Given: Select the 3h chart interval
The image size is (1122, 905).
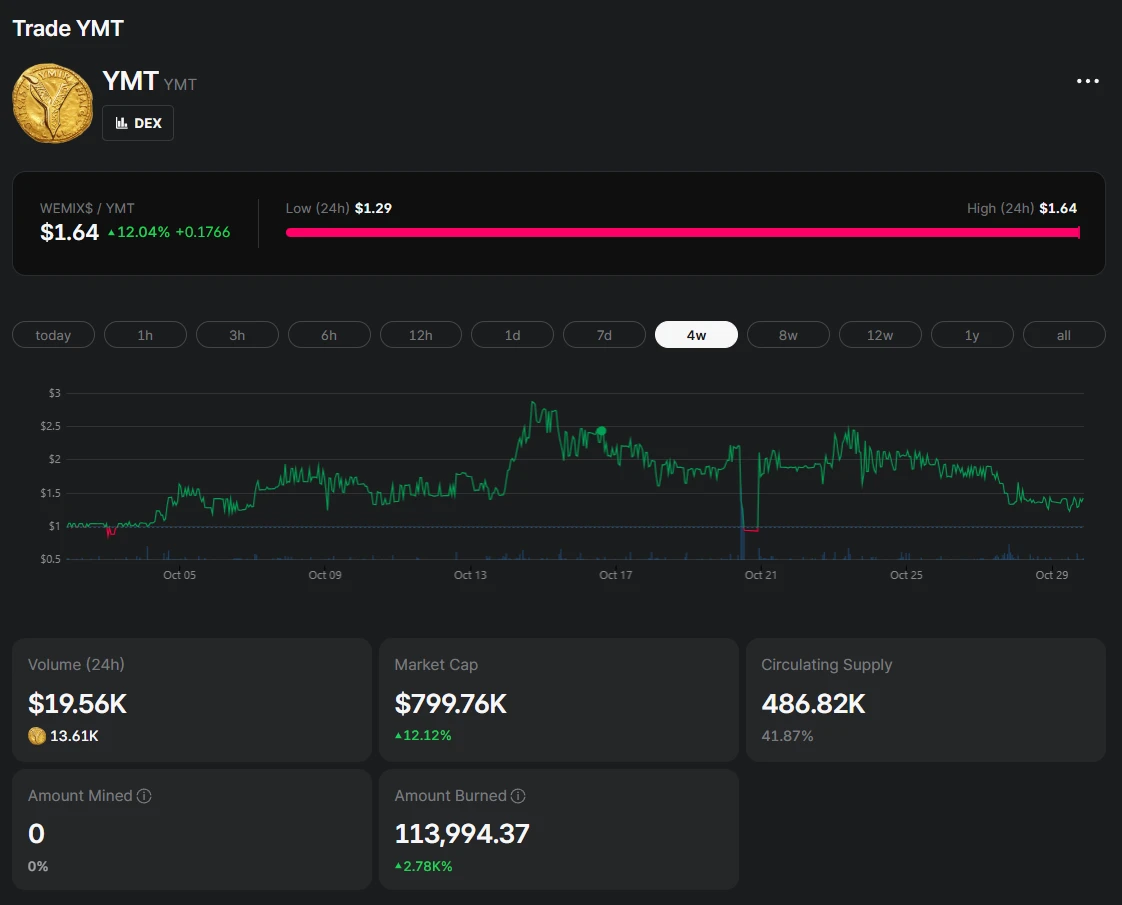Looking at the screenshot, I should click(x=237, y=335).
